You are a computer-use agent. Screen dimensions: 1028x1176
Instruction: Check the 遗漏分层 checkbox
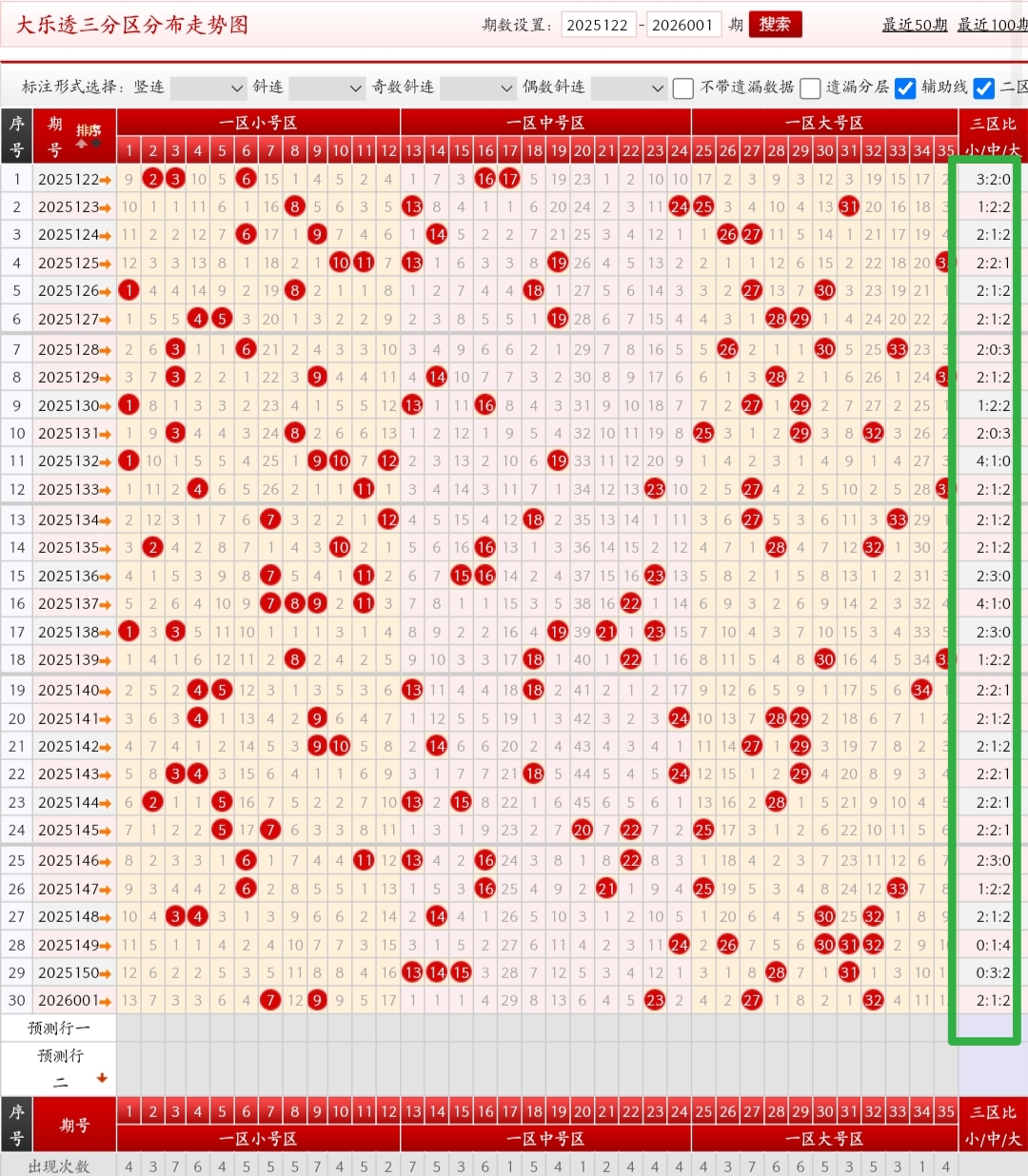point(810,88)
